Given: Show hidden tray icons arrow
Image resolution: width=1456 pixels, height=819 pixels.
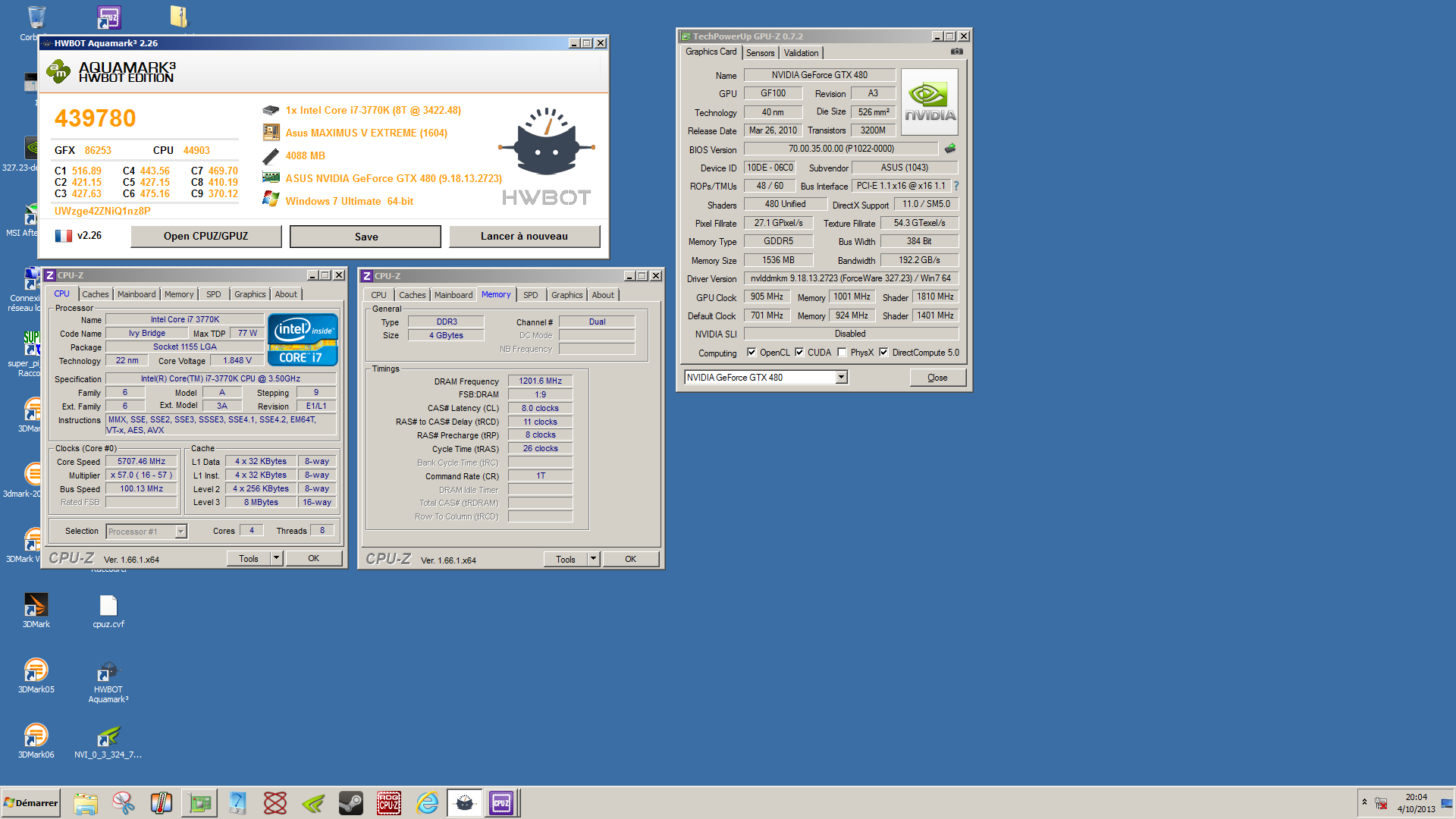Looking at the screenshot, I should pos(1364,802).
